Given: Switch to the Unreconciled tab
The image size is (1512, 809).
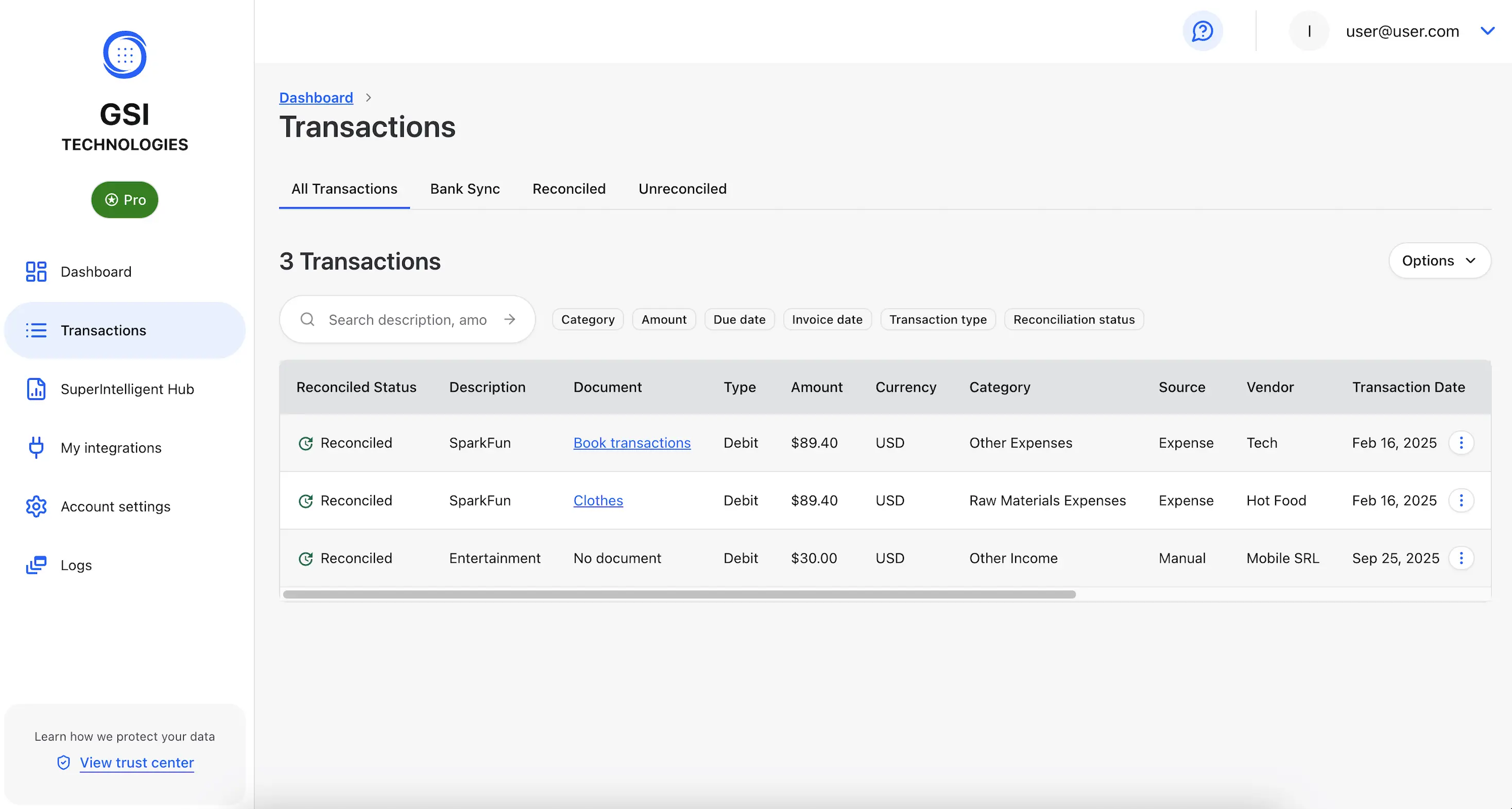Looking at the screenshot, I should pos(682,189).
